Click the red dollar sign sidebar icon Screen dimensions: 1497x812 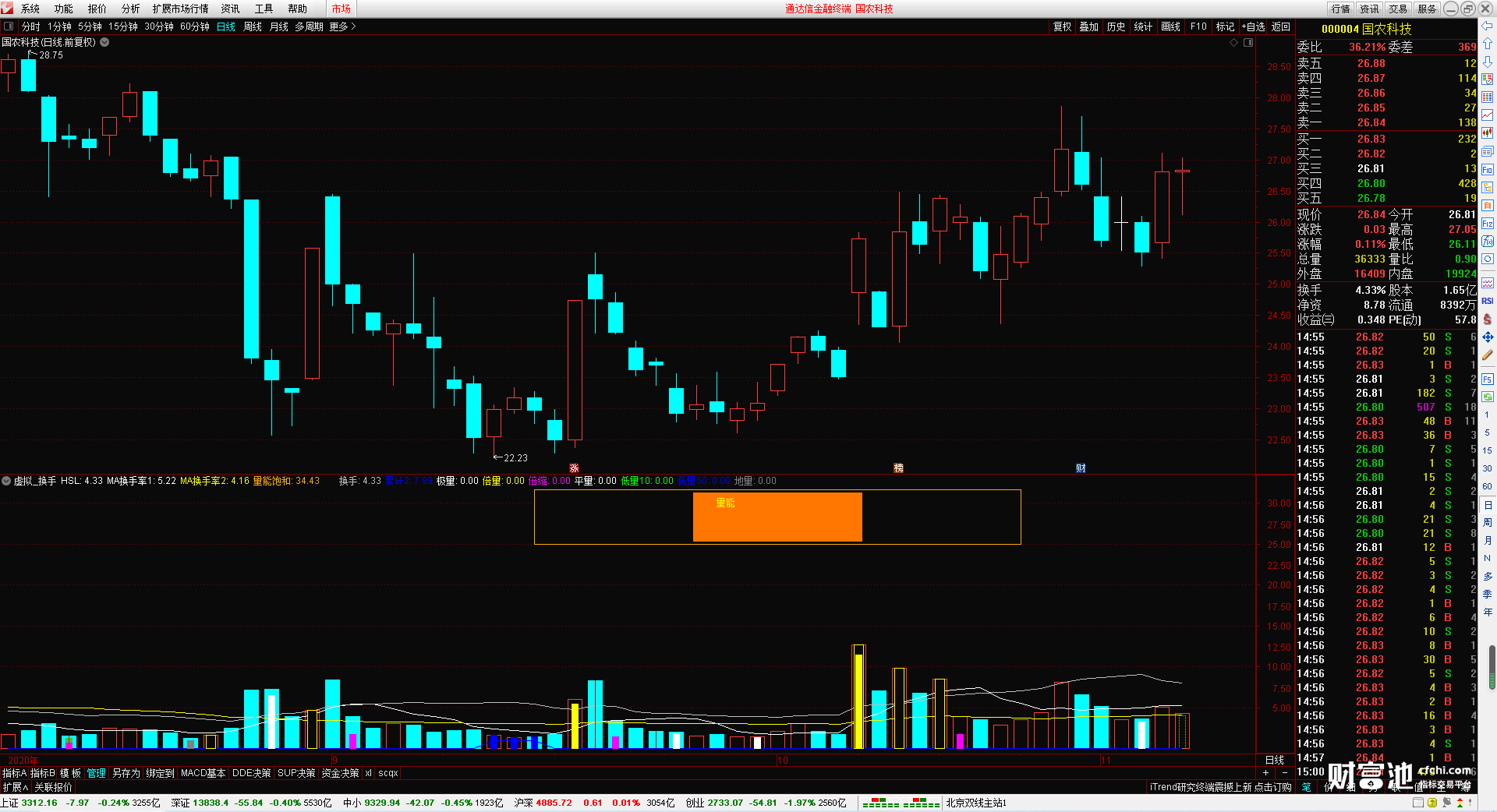(x=1488, y=320)
